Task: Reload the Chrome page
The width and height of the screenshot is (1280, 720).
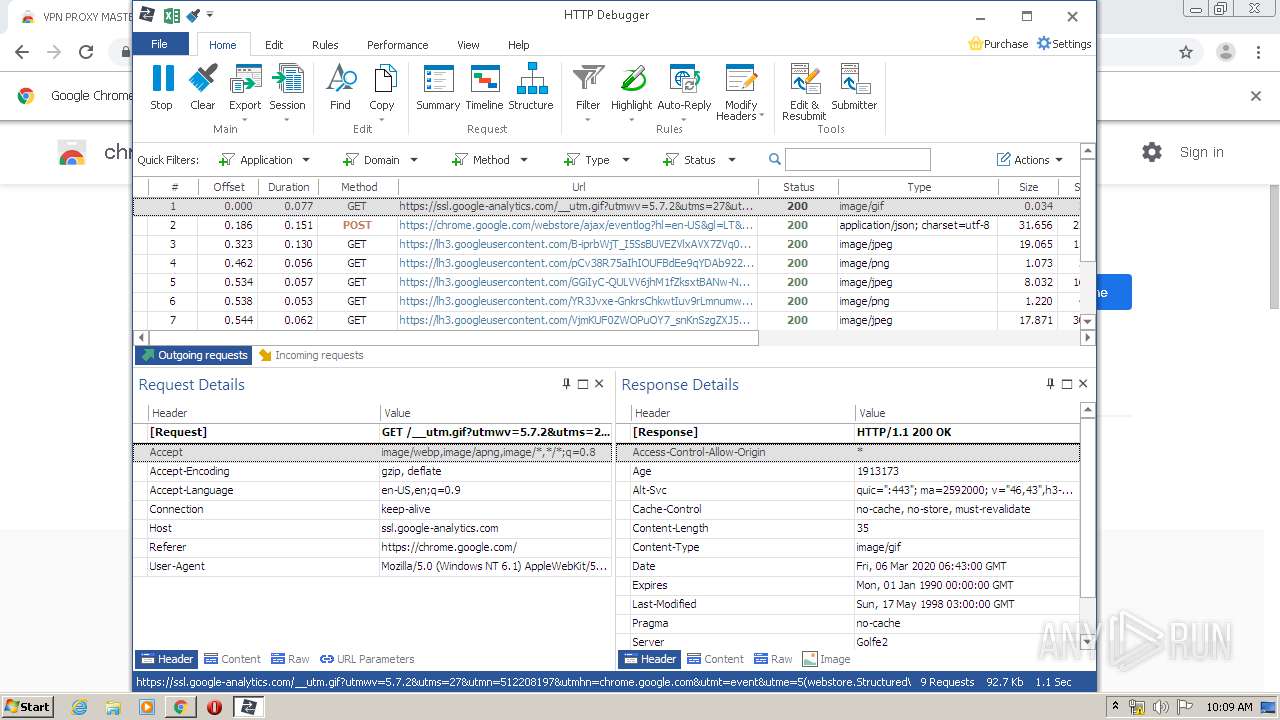Action: click(x=86, y=52)
